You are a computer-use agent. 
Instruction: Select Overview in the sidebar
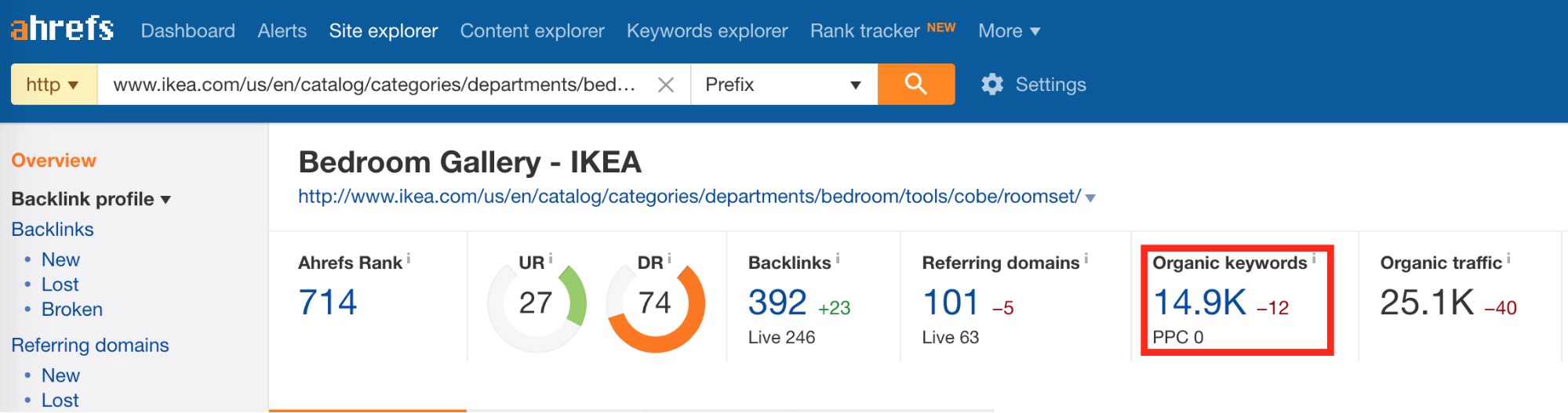(x=53, y=161)
